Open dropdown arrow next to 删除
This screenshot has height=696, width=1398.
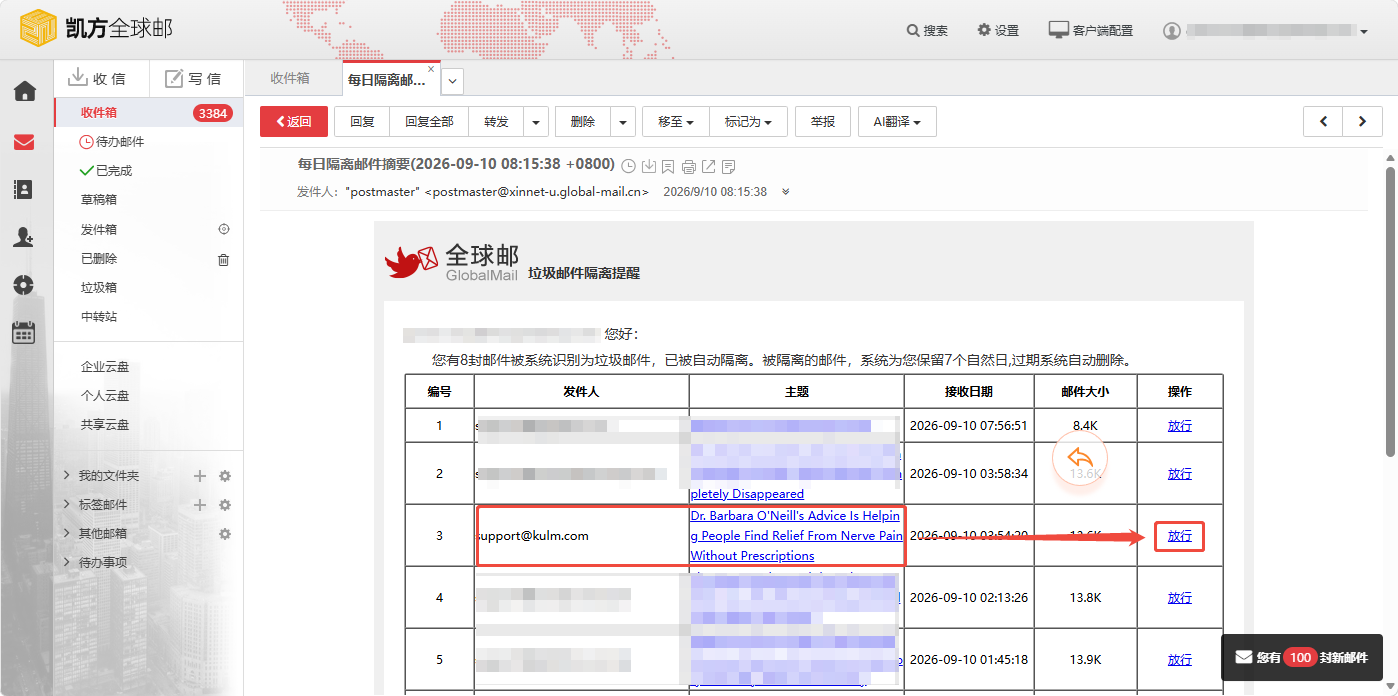coord(623,122)
